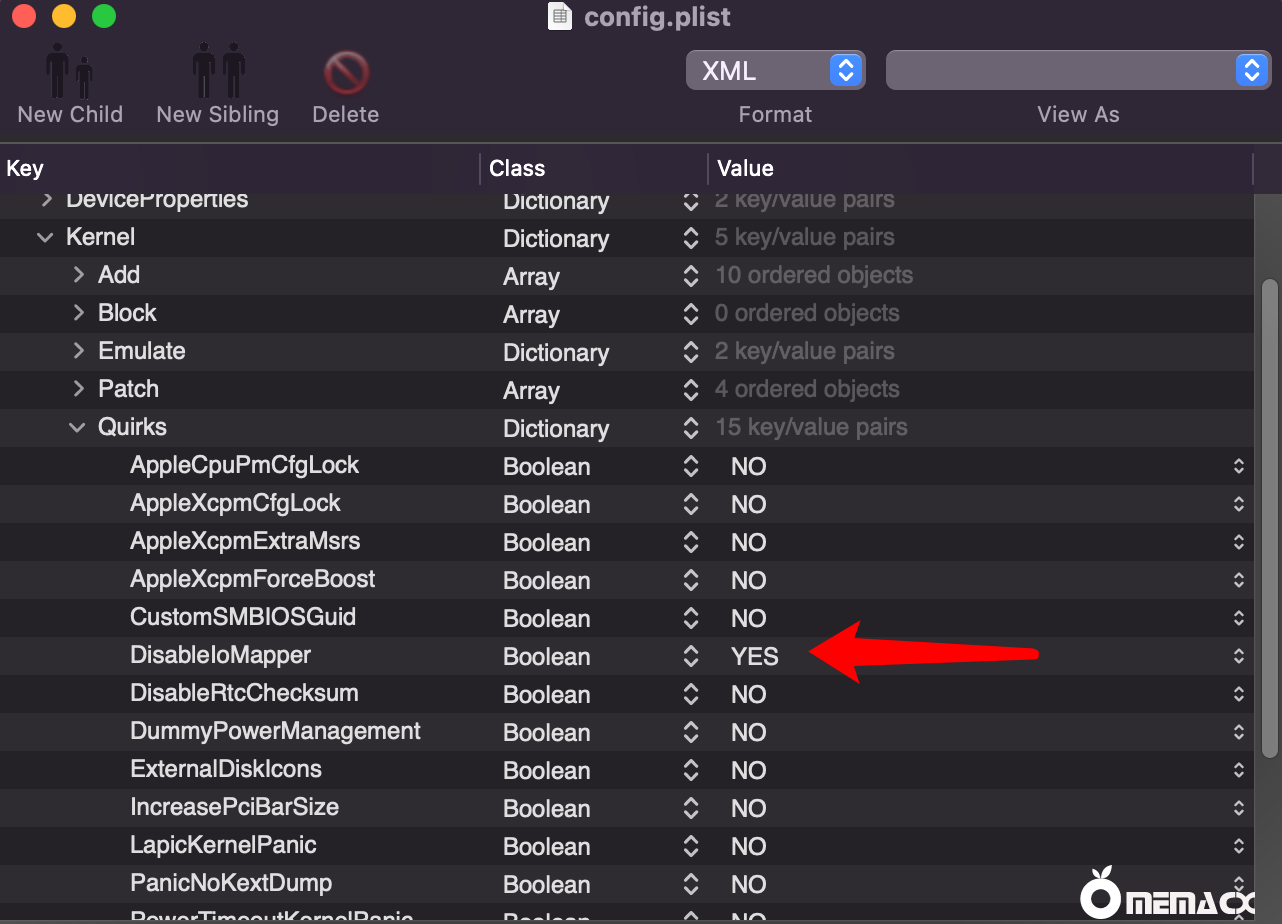The height and width of the screenshot is (924, 1282).
Task: Collapse the Quirks dictionary
Action: coord(77,428)
